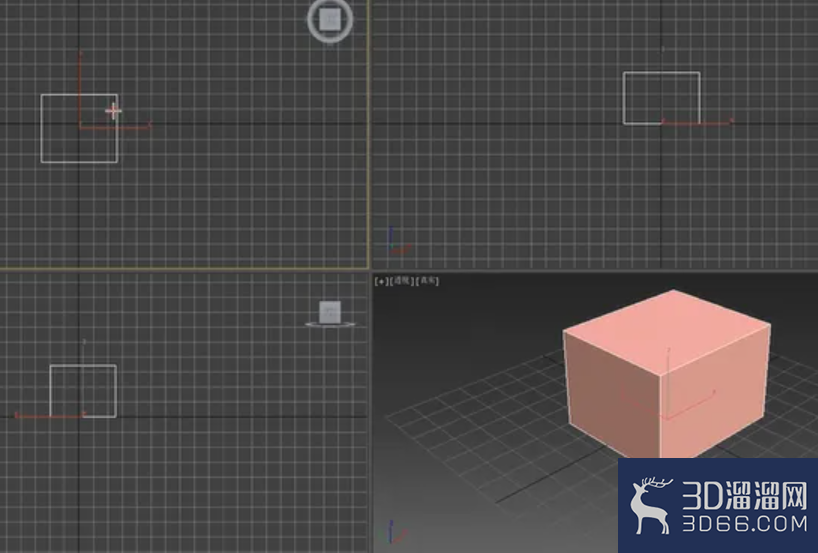Open the [+] general viewport menu

[x=381, y=281]
